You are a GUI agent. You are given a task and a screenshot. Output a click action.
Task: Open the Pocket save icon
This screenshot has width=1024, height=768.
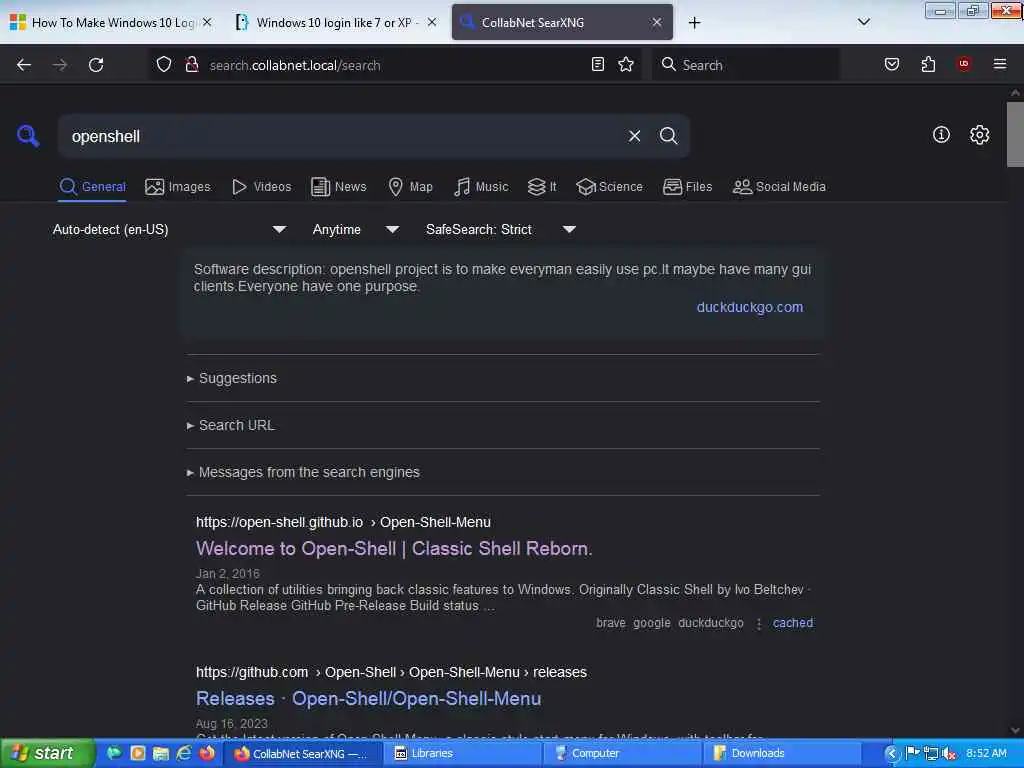(892, 64)
